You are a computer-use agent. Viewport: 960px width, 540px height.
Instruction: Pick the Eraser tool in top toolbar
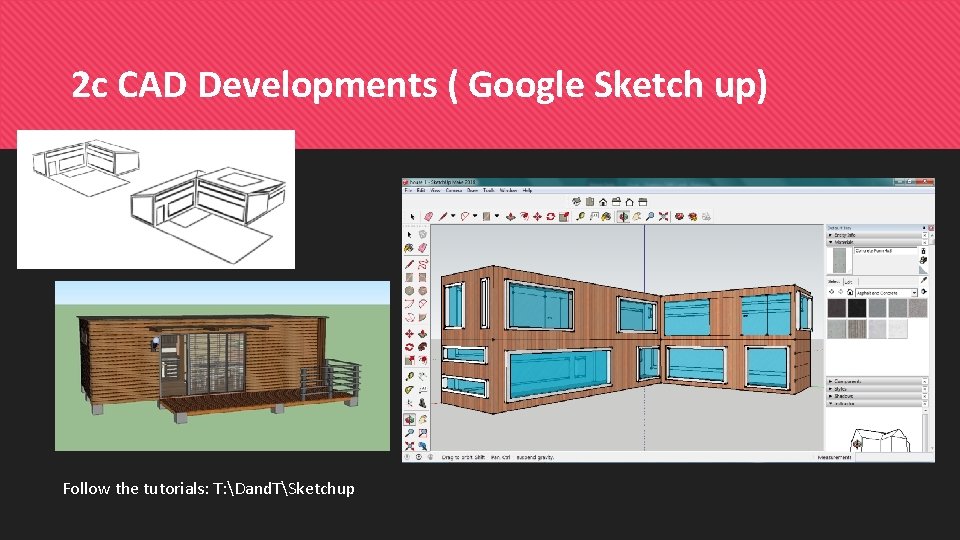pos(429,217)
